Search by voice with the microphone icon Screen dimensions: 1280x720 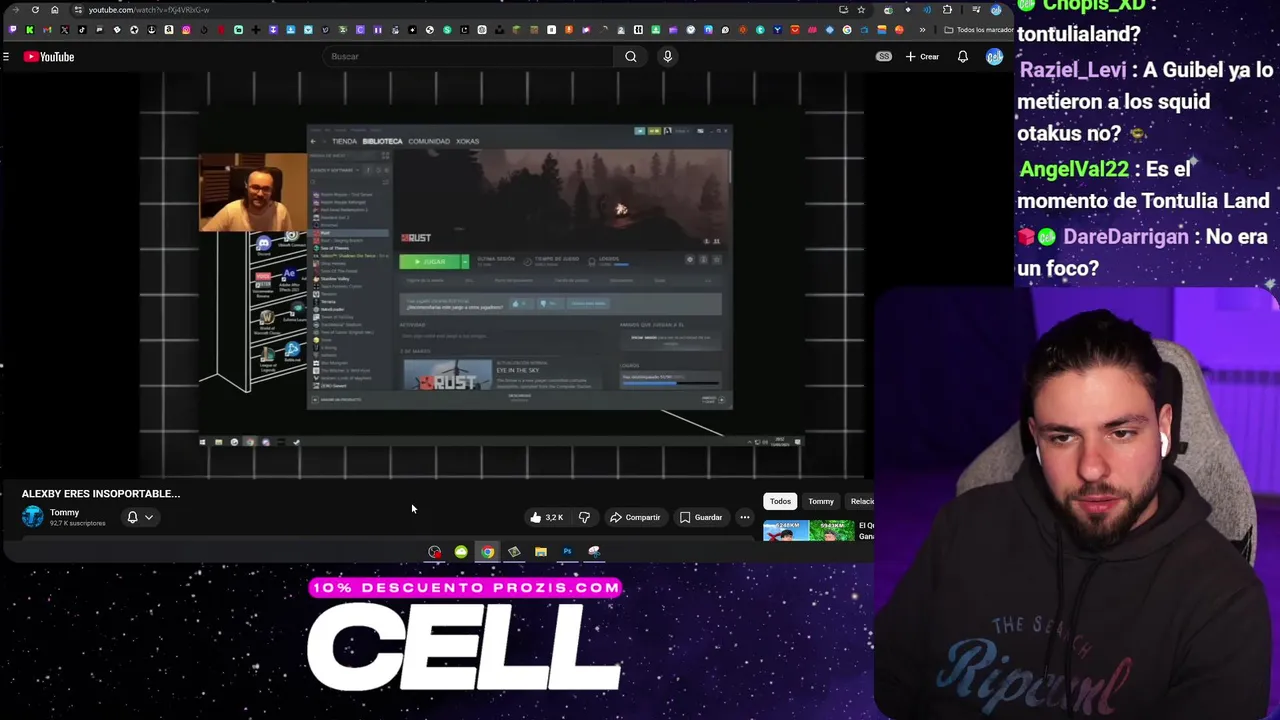(x=667, y=57)
